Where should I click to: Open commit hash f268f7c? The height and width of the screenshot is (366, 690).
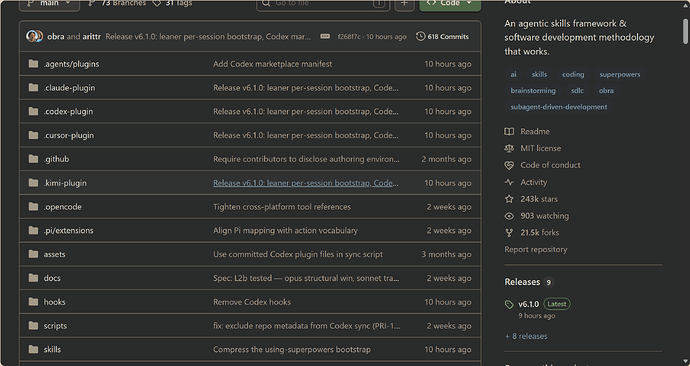coord(349,37)
